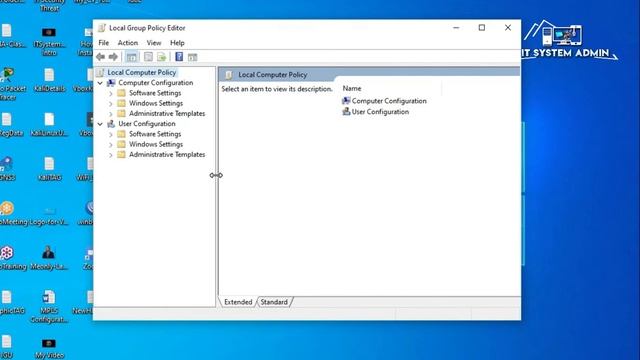
Task: Maximize the Local Group Policy Editor window
Action: pos(482,28)
